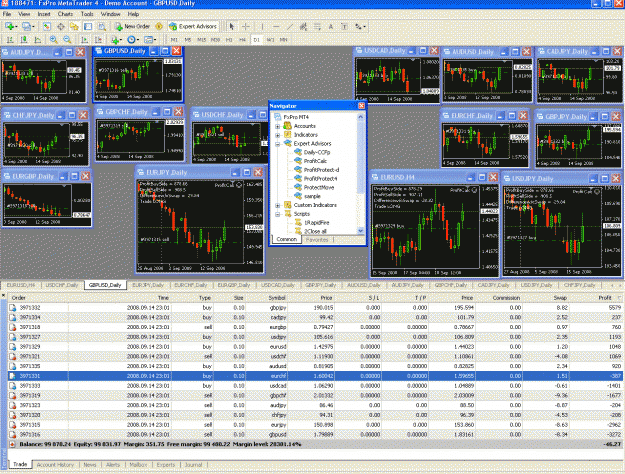
Task: Click the zoom in magnifier icon
Action: pos(53,39)
